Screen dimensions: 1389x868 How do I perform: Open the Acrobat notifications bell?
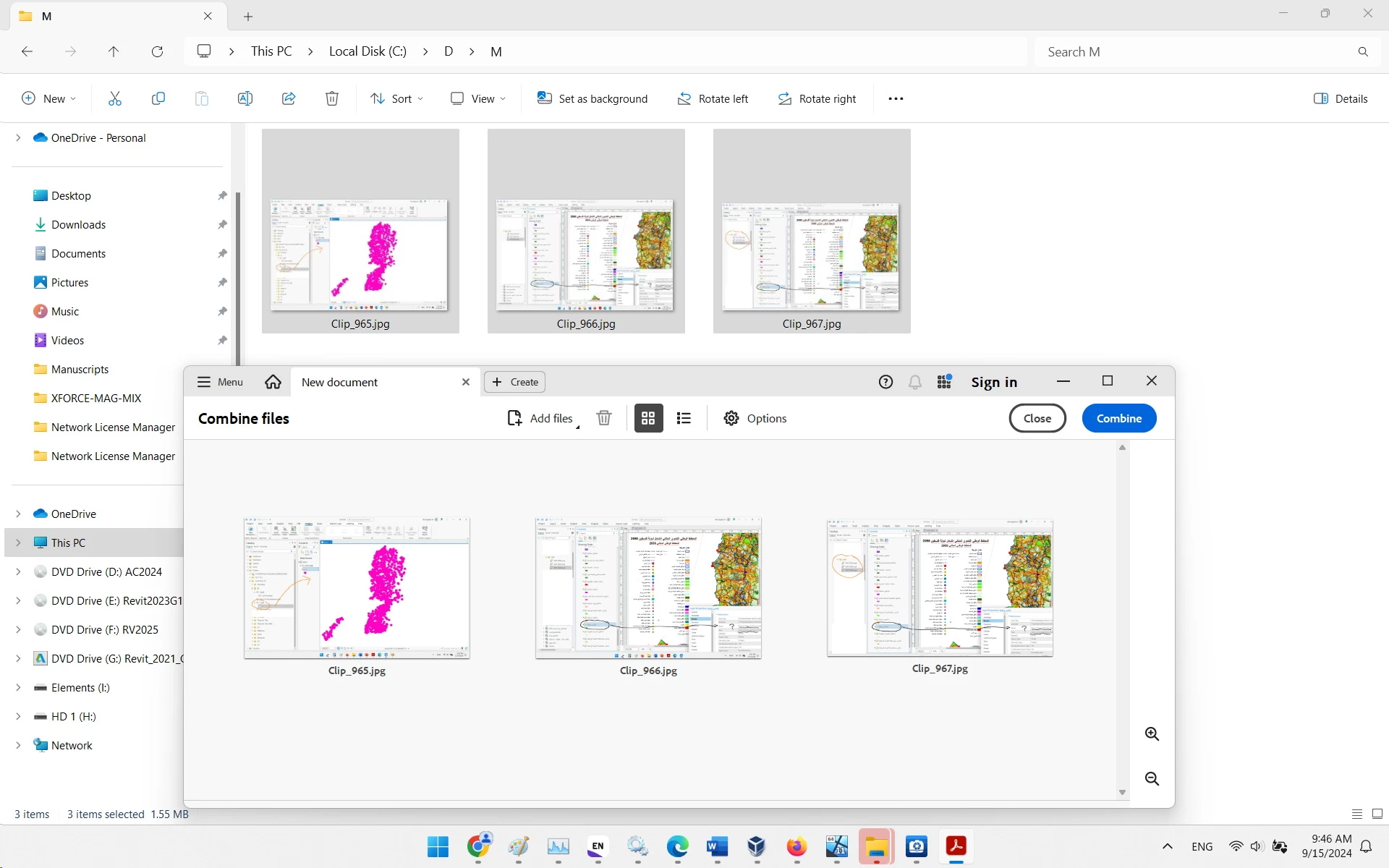coord(915,382)
